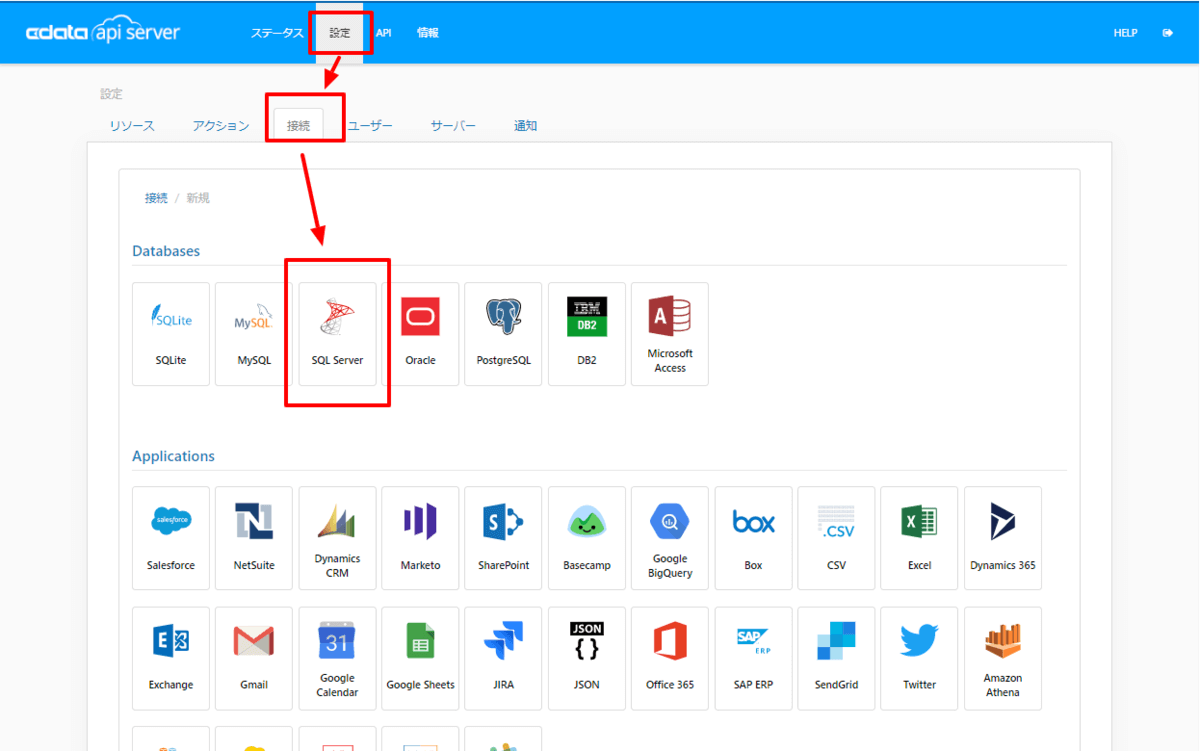Open the HELP link
This screenshot has height=751, width=1200.
(x=1125, y=33)
